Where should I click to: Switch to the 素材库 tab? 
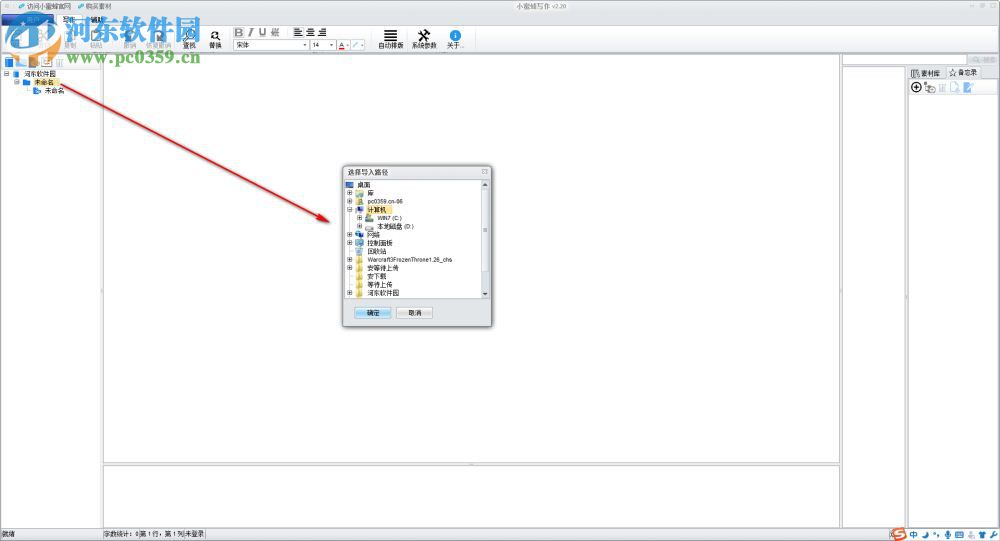tap(926, 73)
